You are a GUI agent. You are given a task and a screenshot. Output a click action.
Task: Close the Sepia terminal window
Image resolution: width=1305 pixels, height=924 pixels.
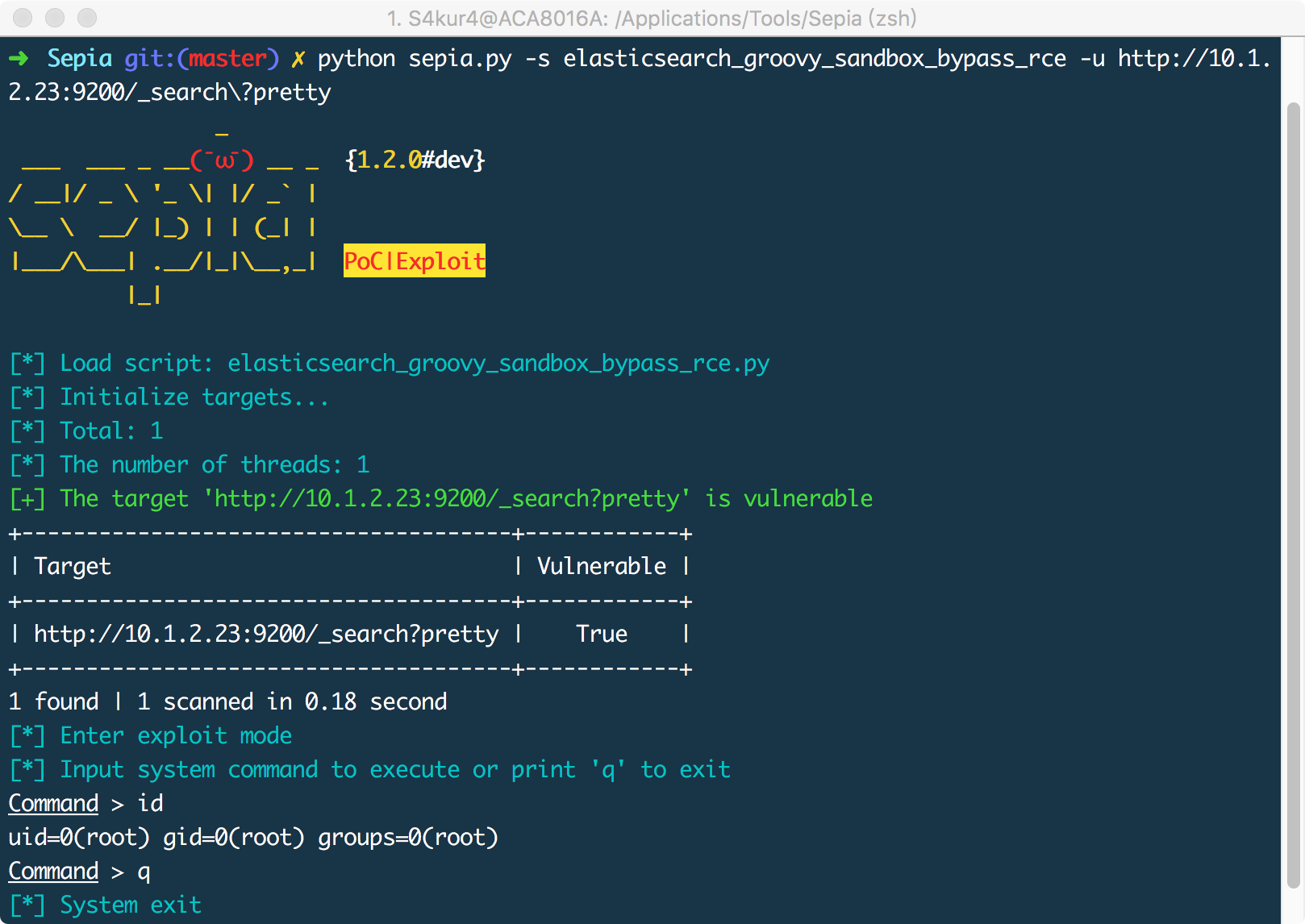[23, 18]
